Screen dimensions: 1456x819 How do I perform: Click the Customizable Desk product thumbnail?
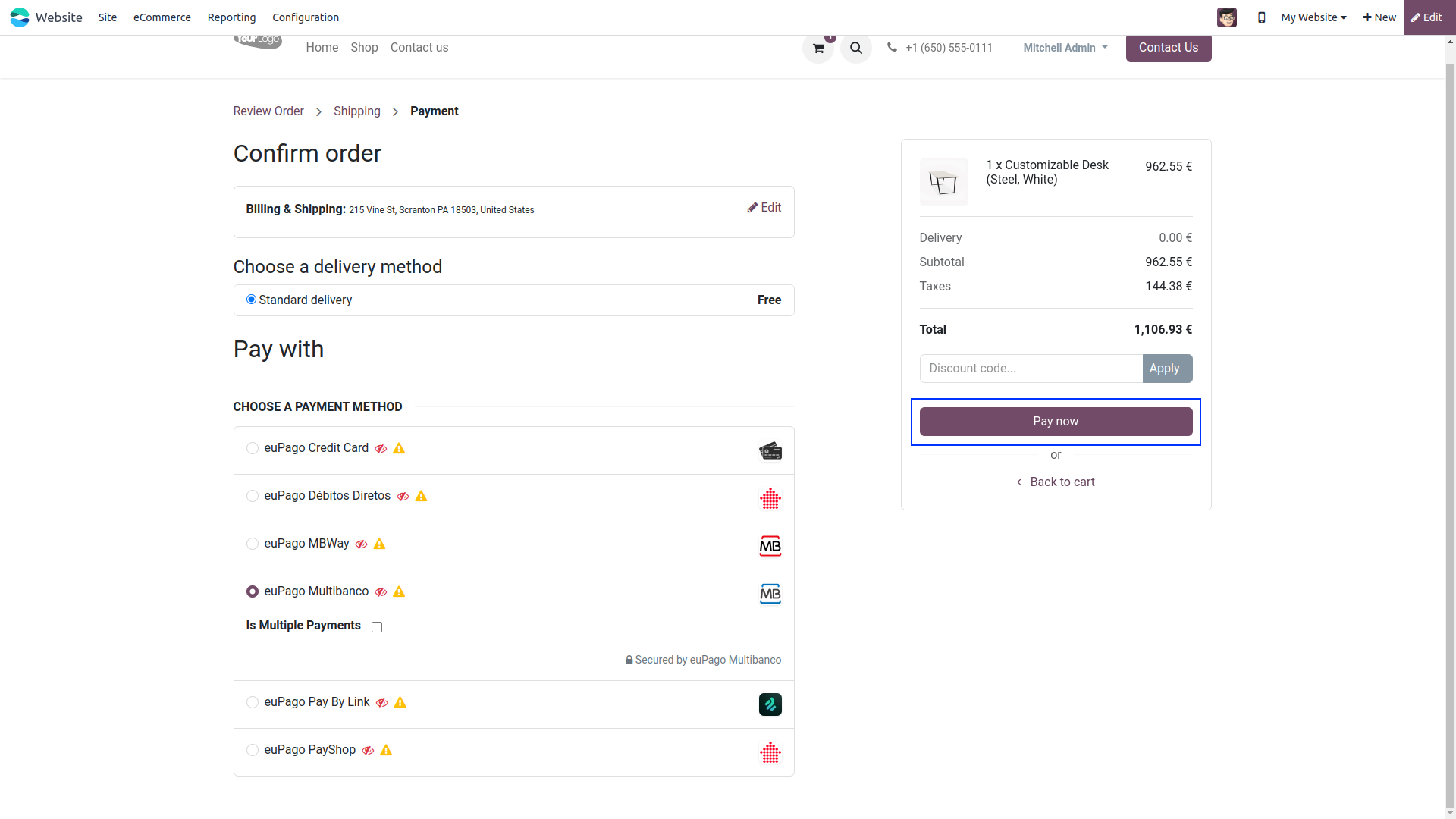[944, 182]
